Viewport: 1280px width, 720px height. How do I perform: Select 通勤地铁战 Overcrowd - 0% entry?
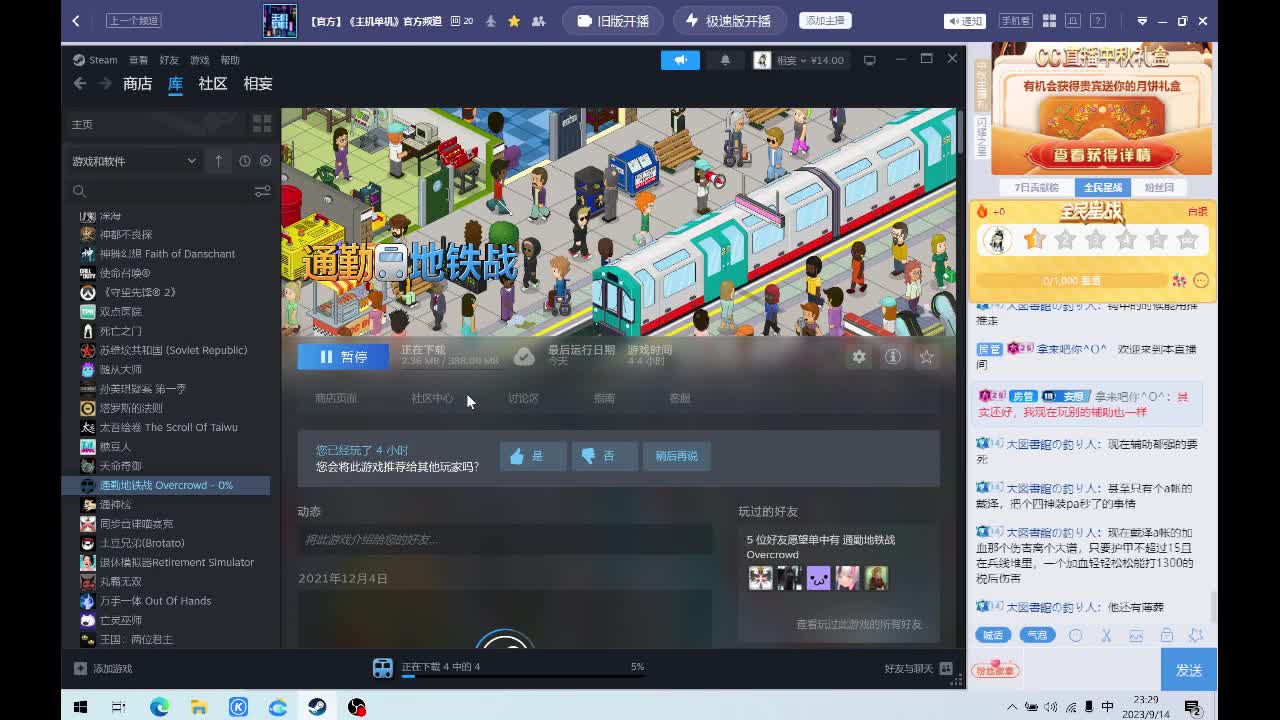click(166, 485)
